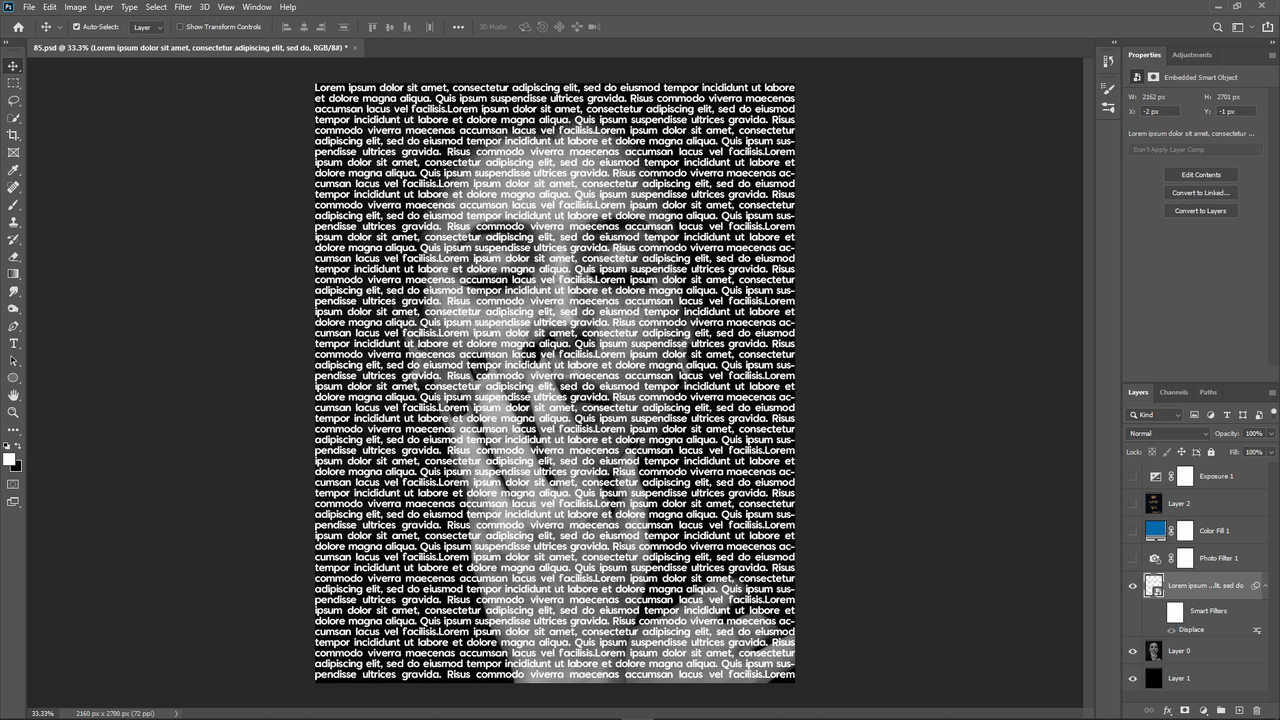Open the Opacity slider dropdown arrow
Screen dimensions: 1280x720
[1271, 434]
